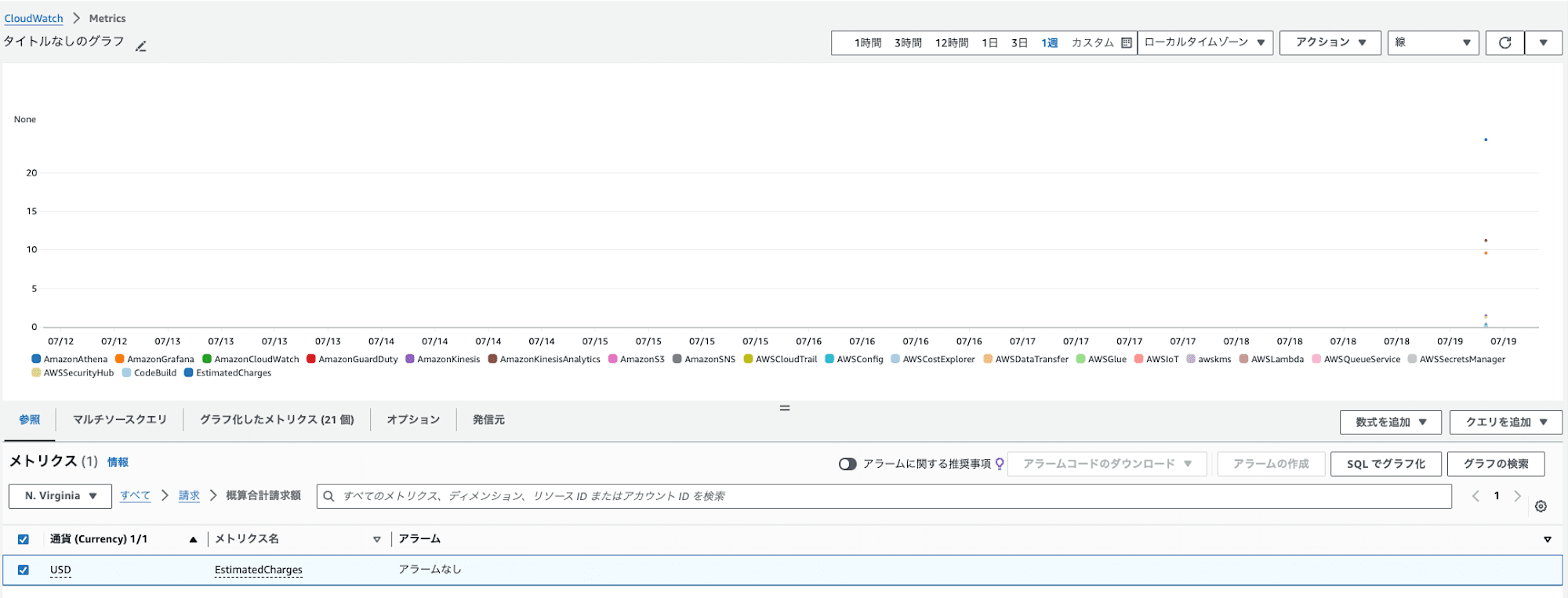Open the 数式を追加 dropdown
Viewport: 1568px width, 598px height.
coord(1391,422)
